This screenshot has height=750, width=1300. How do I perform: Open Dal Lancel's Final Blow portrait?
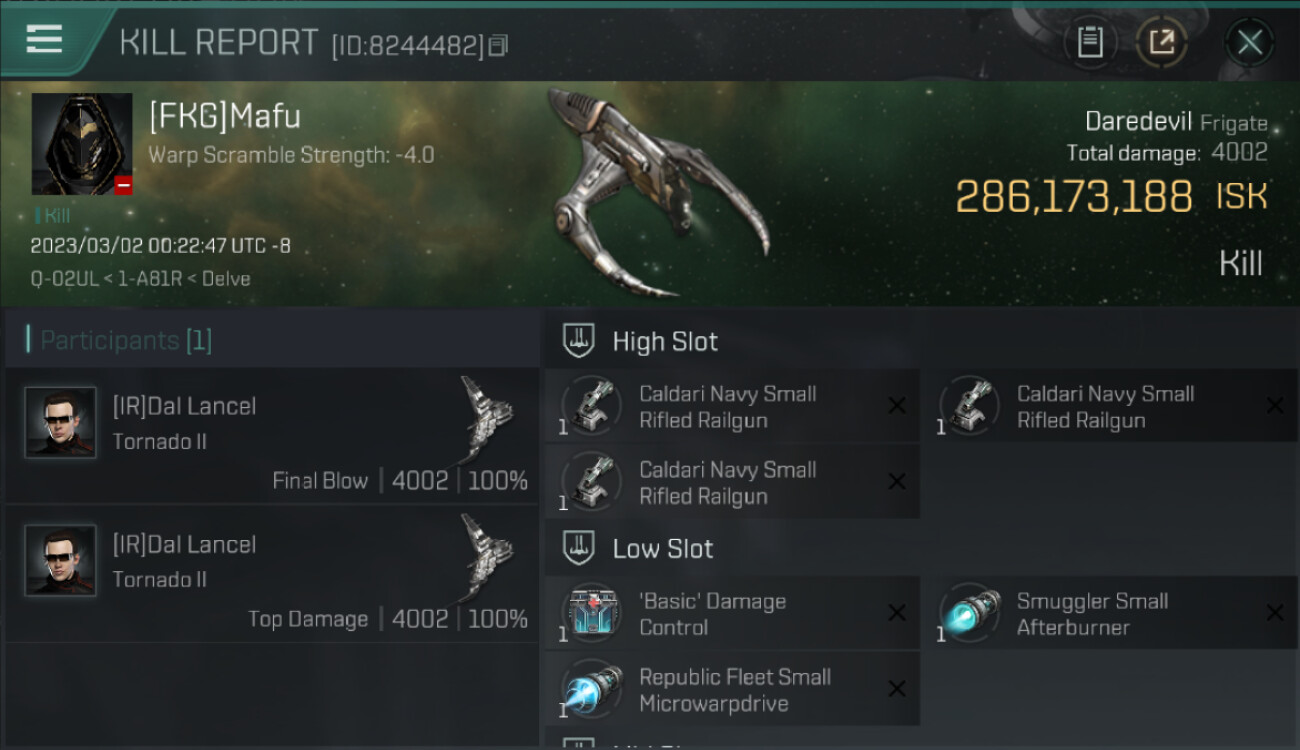(61, 423)
